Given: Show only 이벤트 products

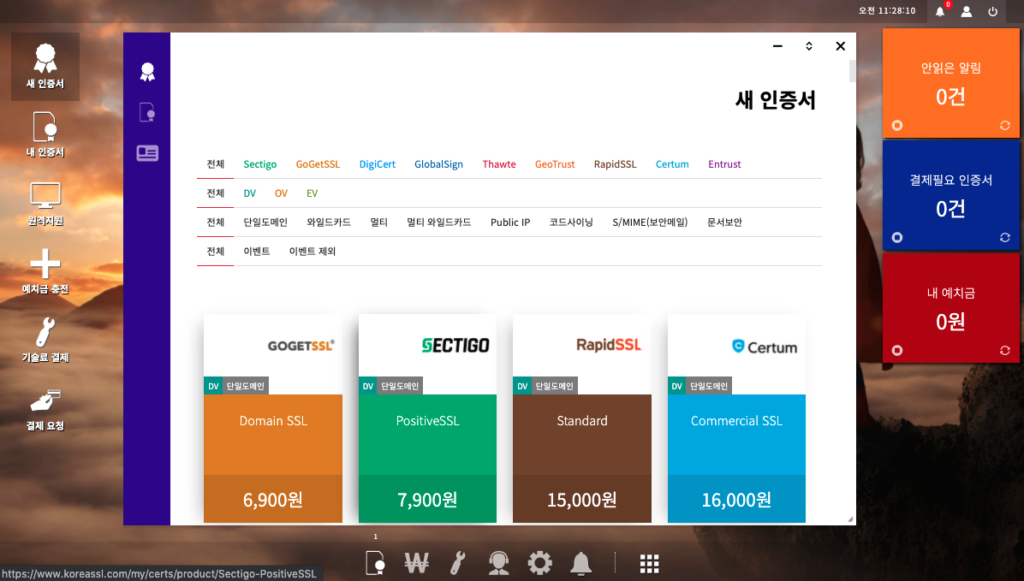Looking at the screenshot, I should pyautogui.click(x=257, y=251).
